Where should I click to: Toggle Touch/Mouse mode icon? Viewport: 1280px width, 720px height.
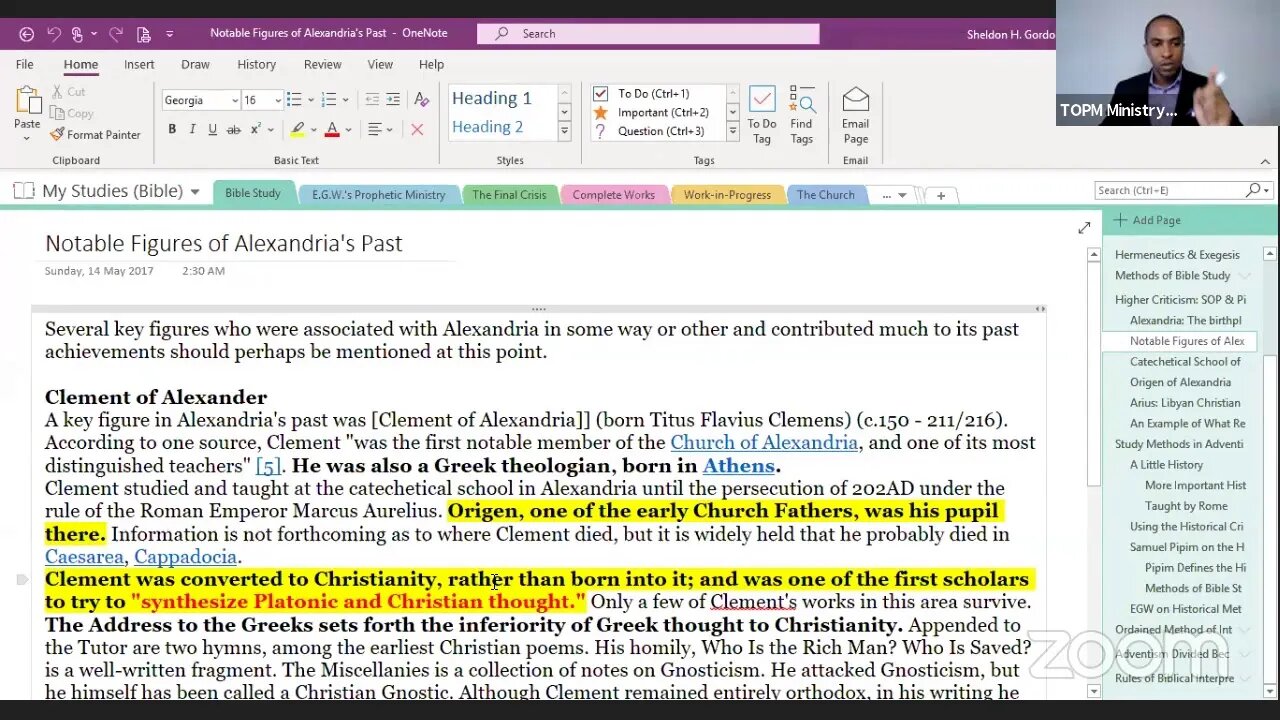click(77, 34)
